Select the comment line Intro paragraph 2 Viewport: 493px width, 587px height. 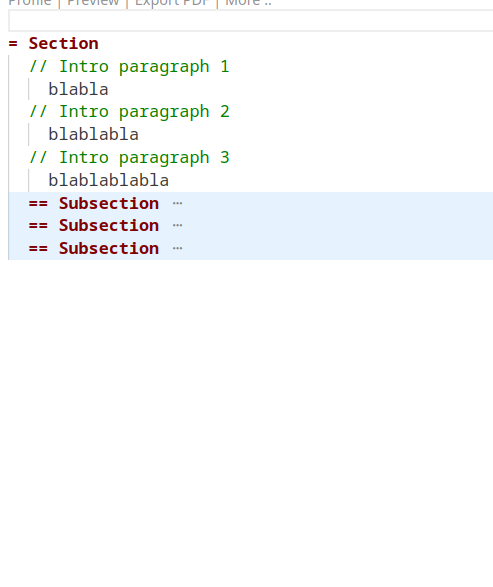(129, 112)
